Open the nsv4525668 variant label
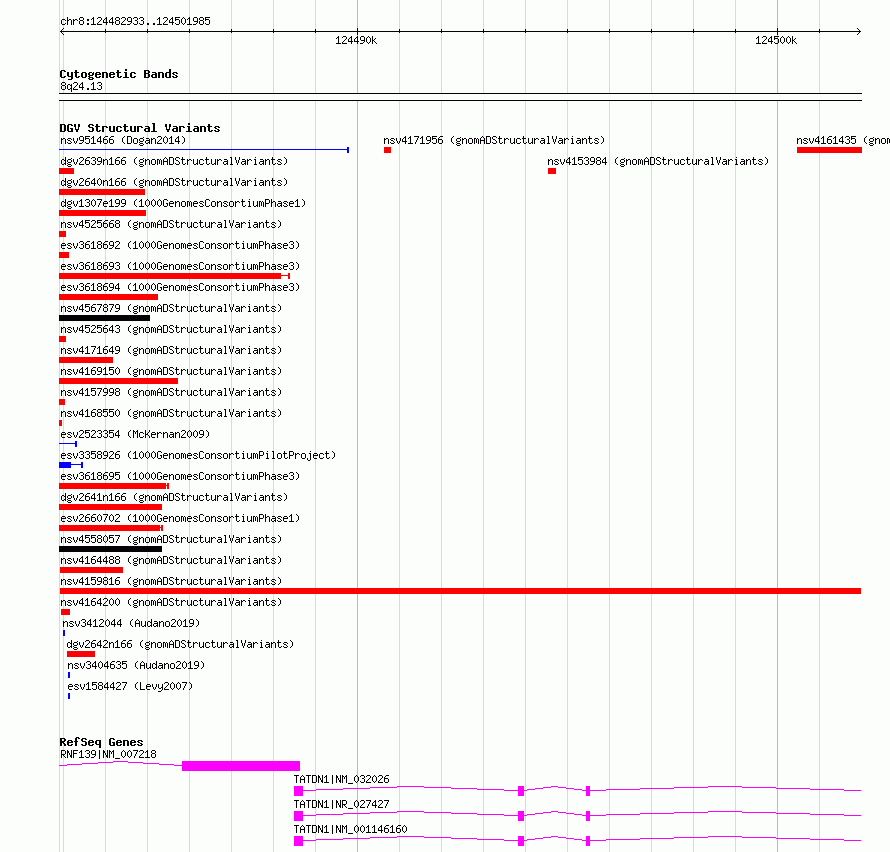890x852 pixels. pyautogui.click(x=171, y=224)
